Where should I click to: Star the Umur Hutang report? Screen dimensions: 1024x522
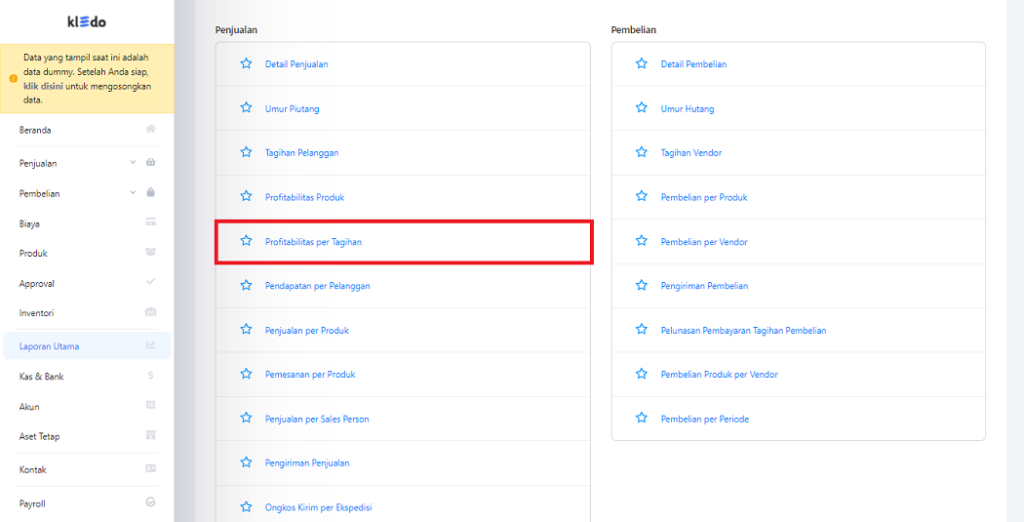pos(641,108)
